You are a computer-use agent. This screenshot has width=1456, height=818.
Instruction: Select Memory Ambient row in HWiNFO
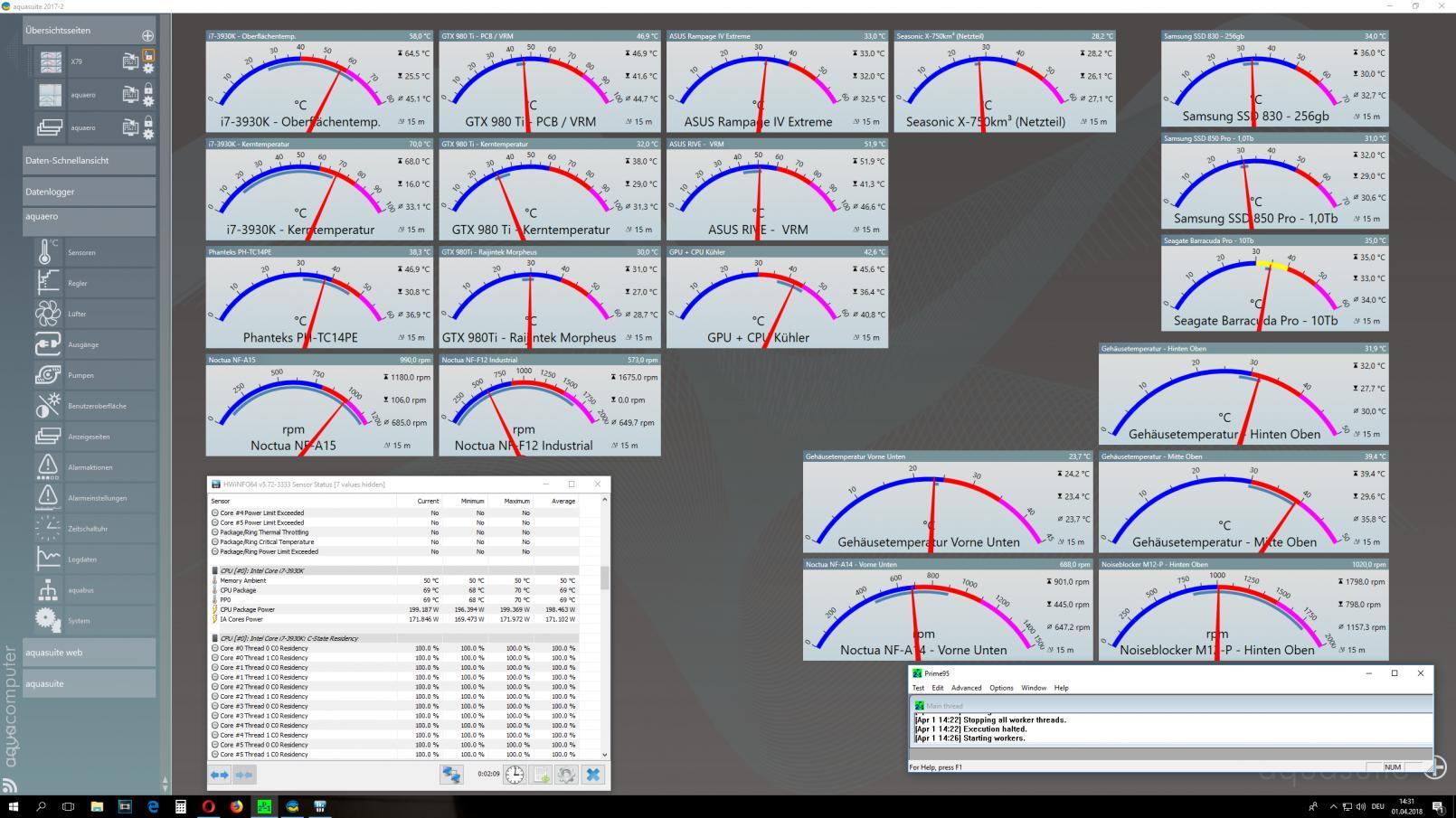coord(393,580)
